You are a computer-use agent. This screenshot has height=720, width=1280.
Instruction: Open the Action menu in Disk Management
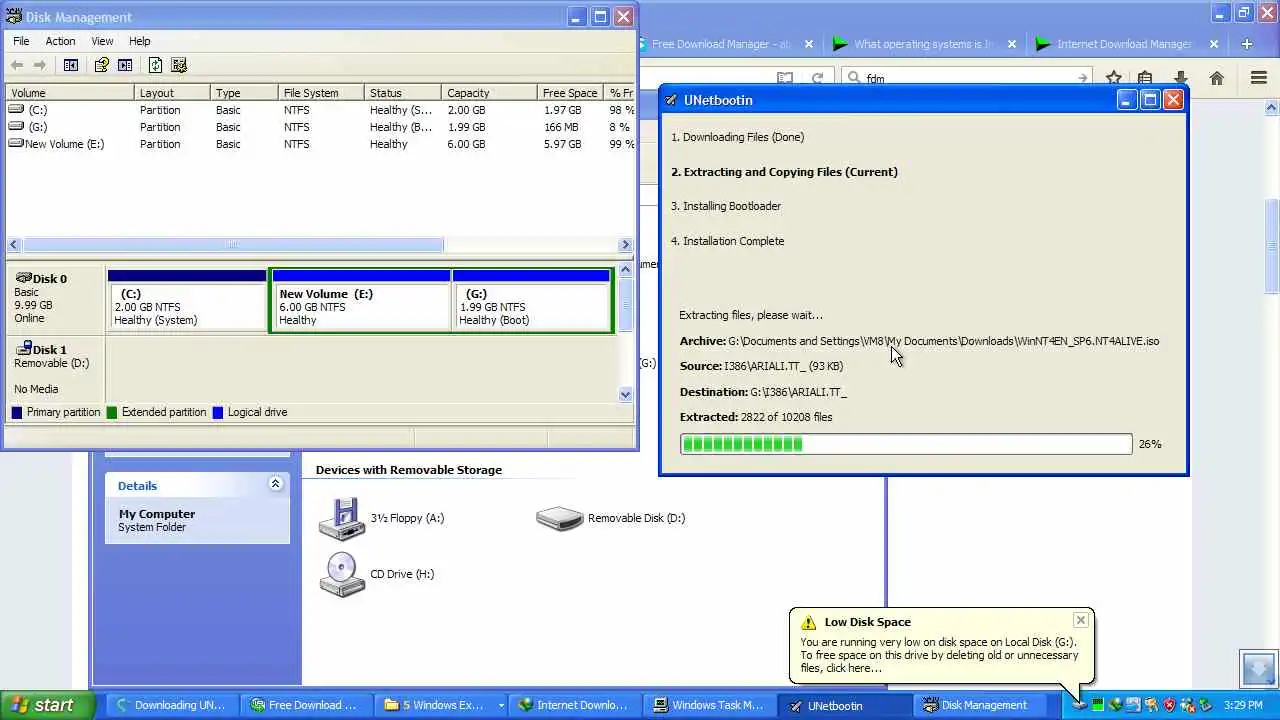click(60, 41)
